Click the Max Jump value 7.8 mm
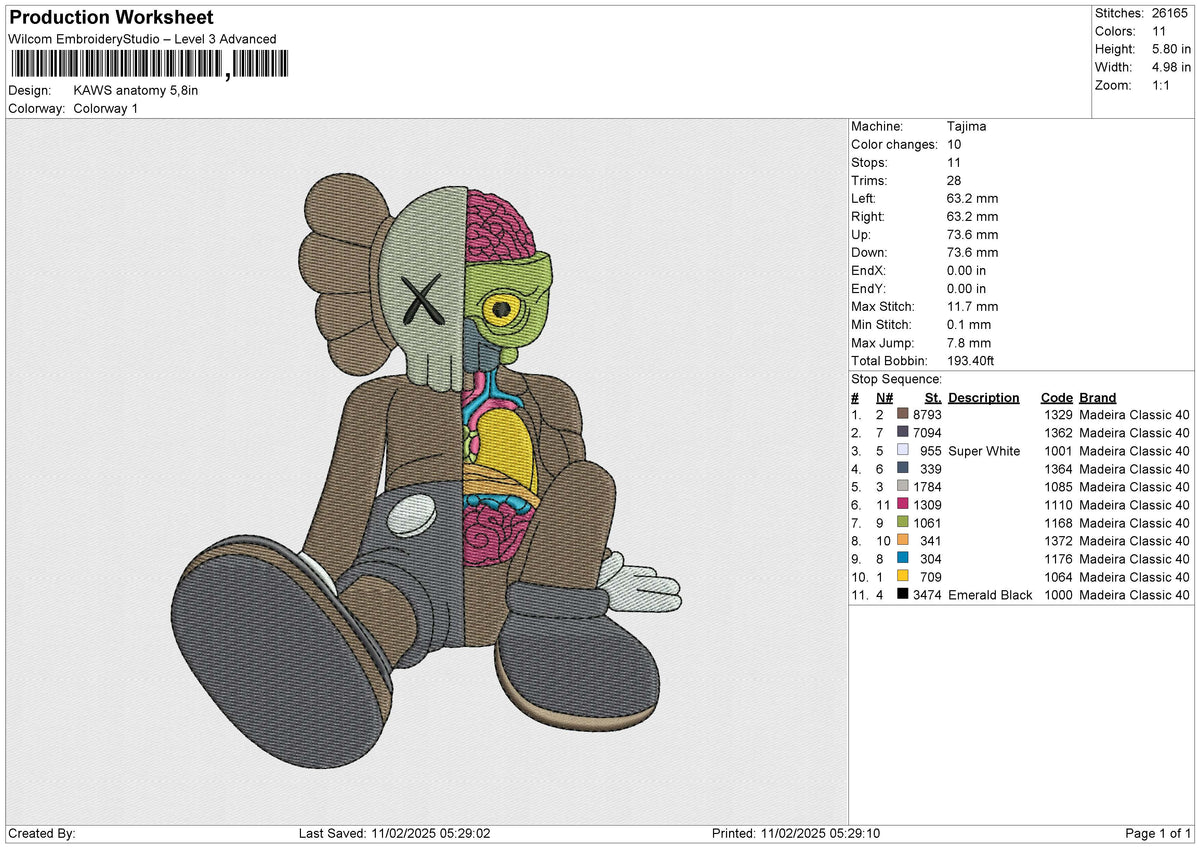The width and height of the screenshot is (1200, 848). [969, 342]
